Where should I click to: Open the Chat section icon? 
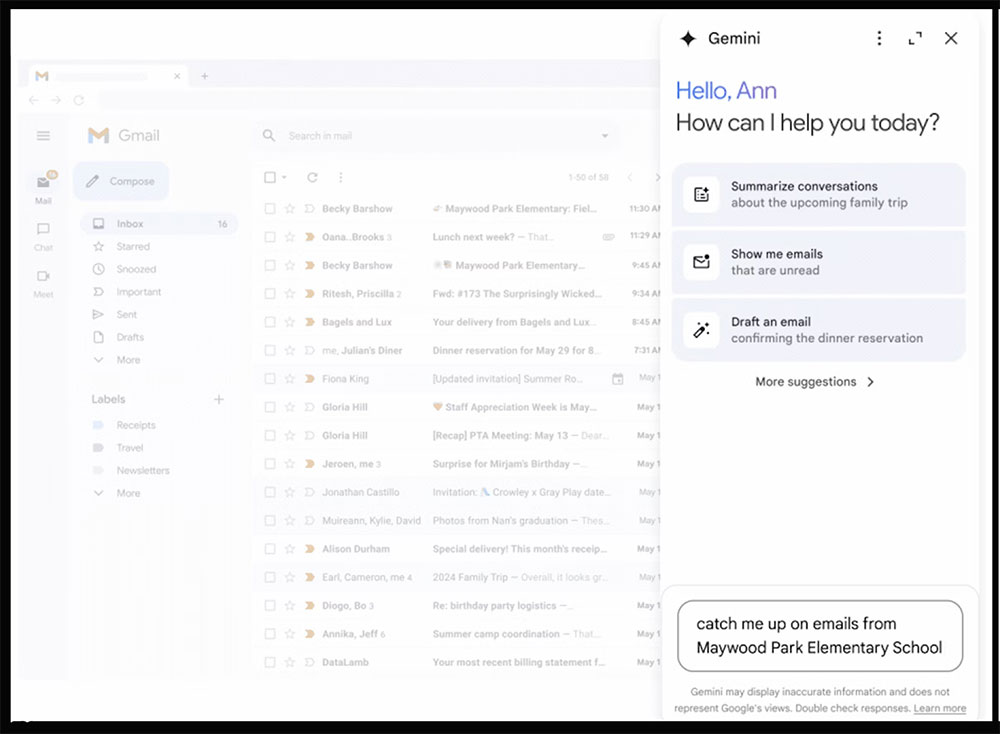pyautogui.click(x=43, y=229)
